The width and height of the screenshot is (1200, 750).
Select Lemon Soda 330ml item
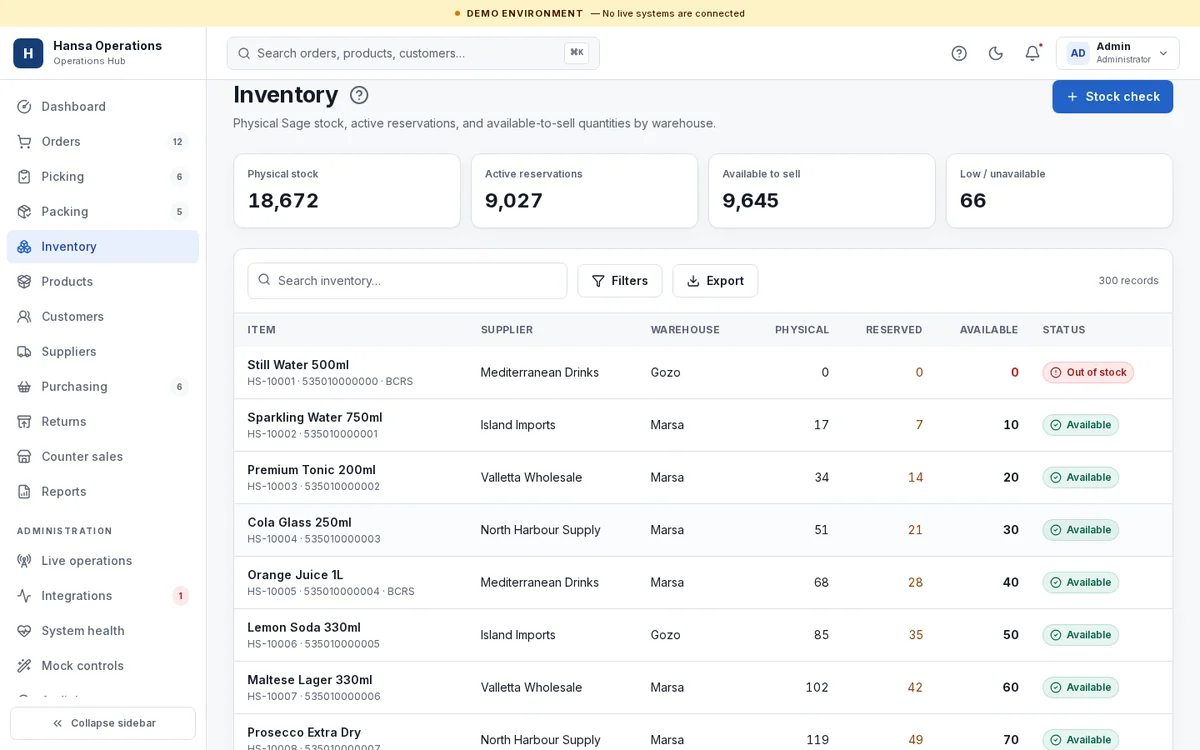[x=304, y=627]
